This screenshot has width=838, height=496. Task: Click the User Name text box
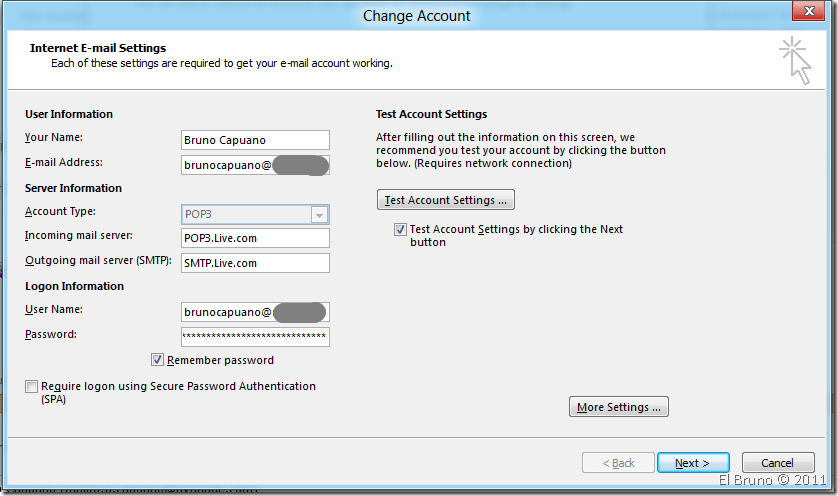point(255,312)
